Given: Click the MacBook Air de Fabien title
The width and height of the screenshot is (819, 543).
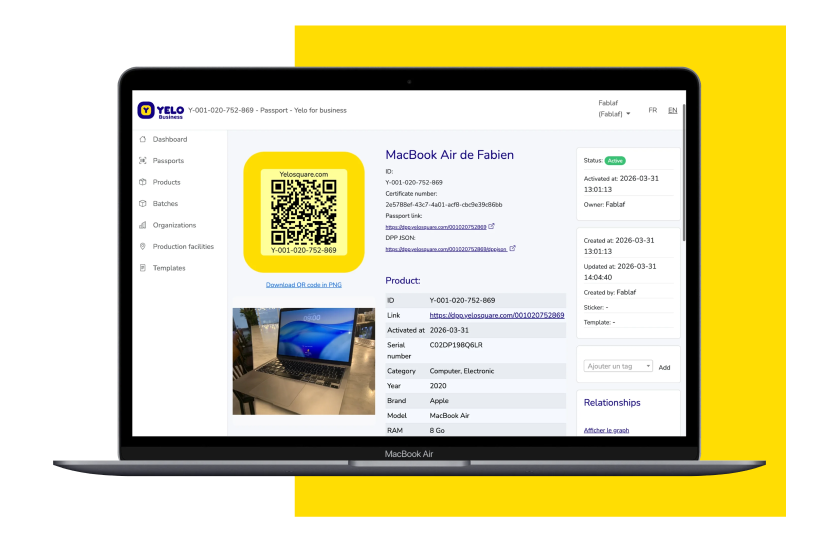Looking at the screenshot, I should point(450,155).
